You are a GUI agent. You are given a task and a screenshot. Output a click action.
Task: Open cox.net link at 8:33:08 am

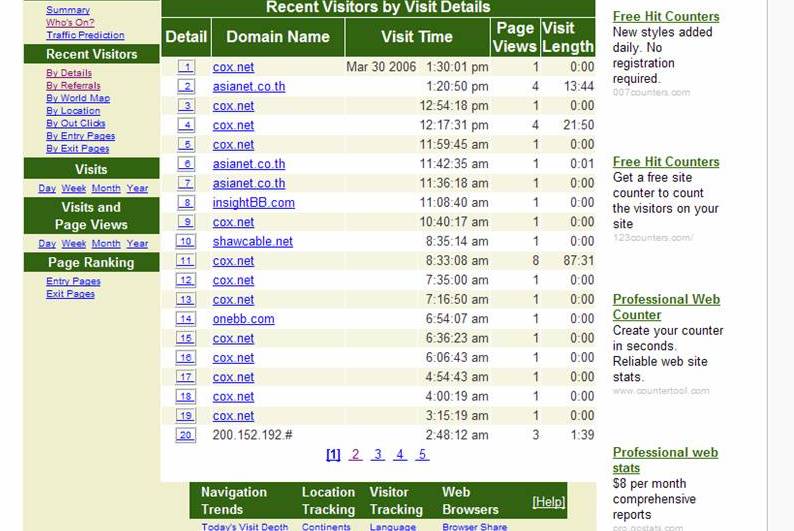(x=233, y=261)
